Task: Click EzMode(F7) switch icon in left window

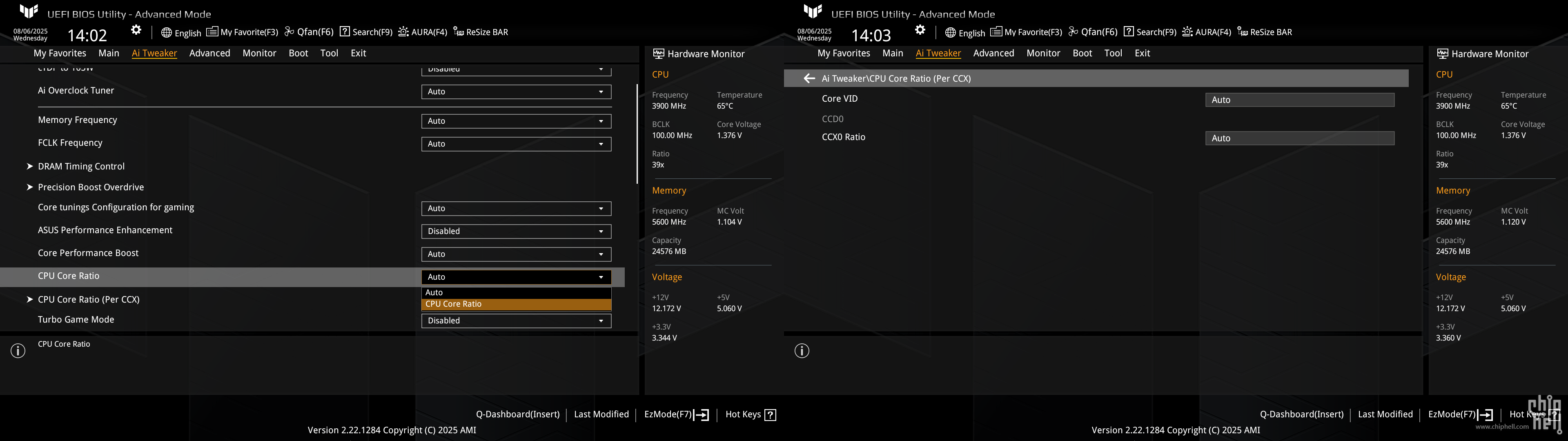Action: [701, 415]
